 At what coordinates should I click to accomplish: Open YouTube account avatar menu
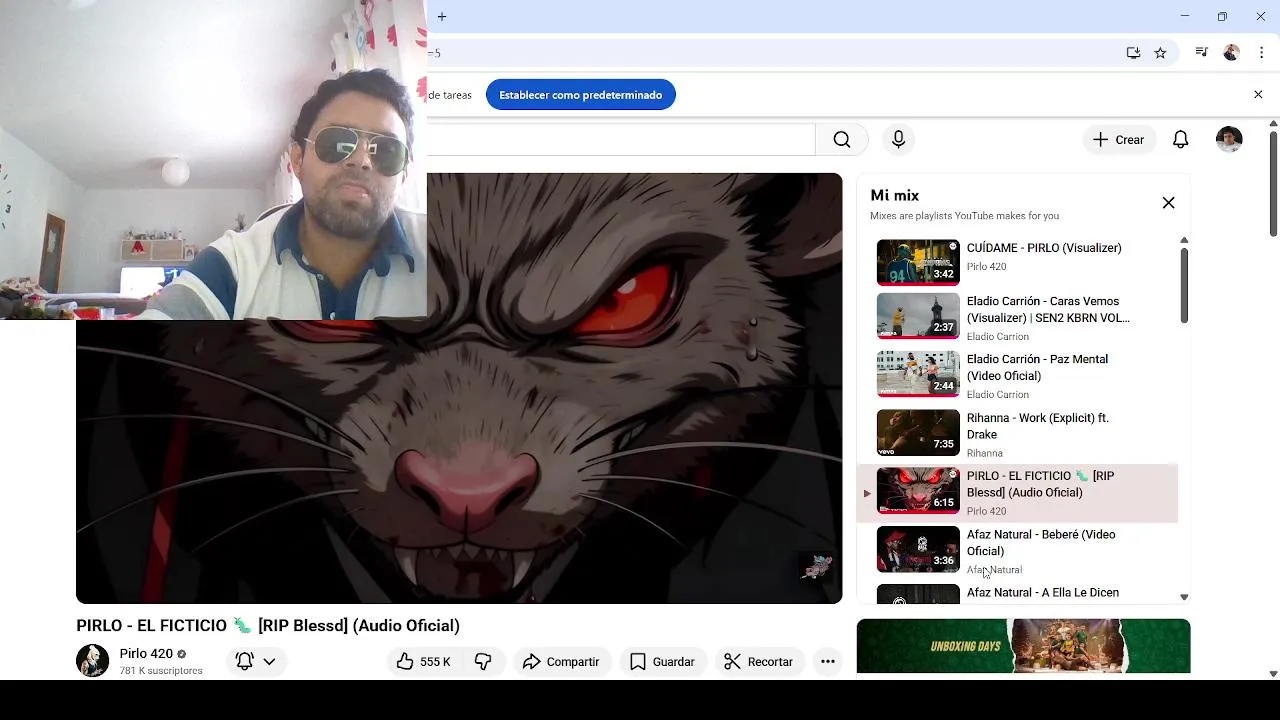tap(1229, 140)
